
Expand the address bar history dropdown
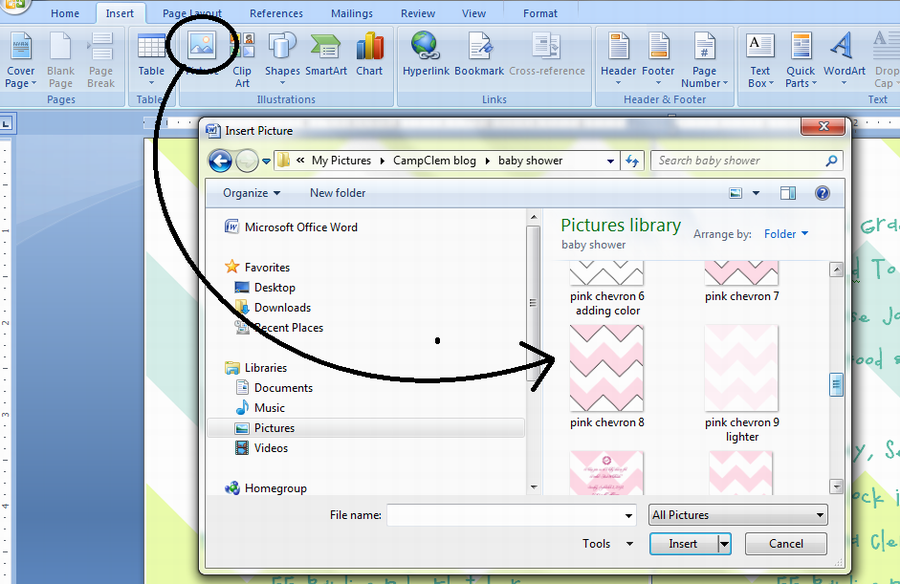coord(611,161)
